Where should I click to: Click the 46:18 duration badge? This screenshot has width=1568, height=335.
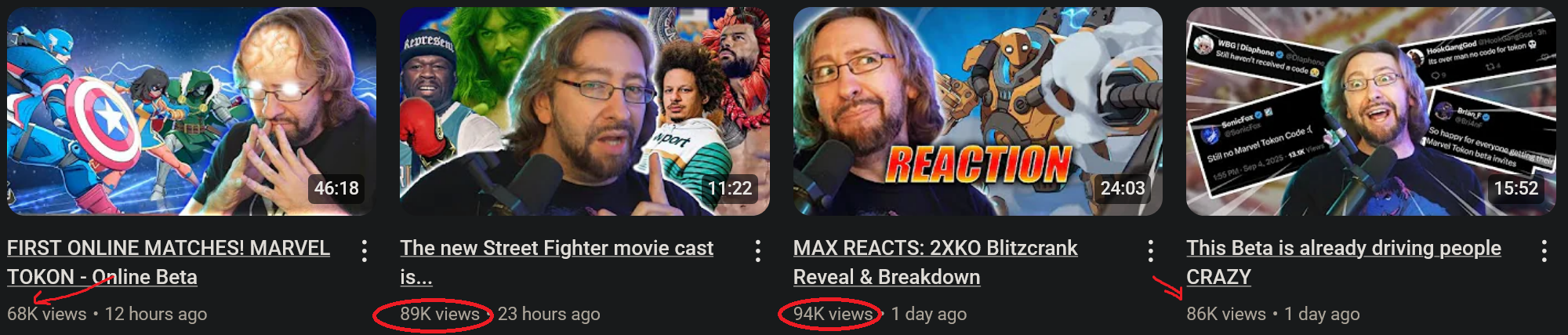click(x=336, y=188)
